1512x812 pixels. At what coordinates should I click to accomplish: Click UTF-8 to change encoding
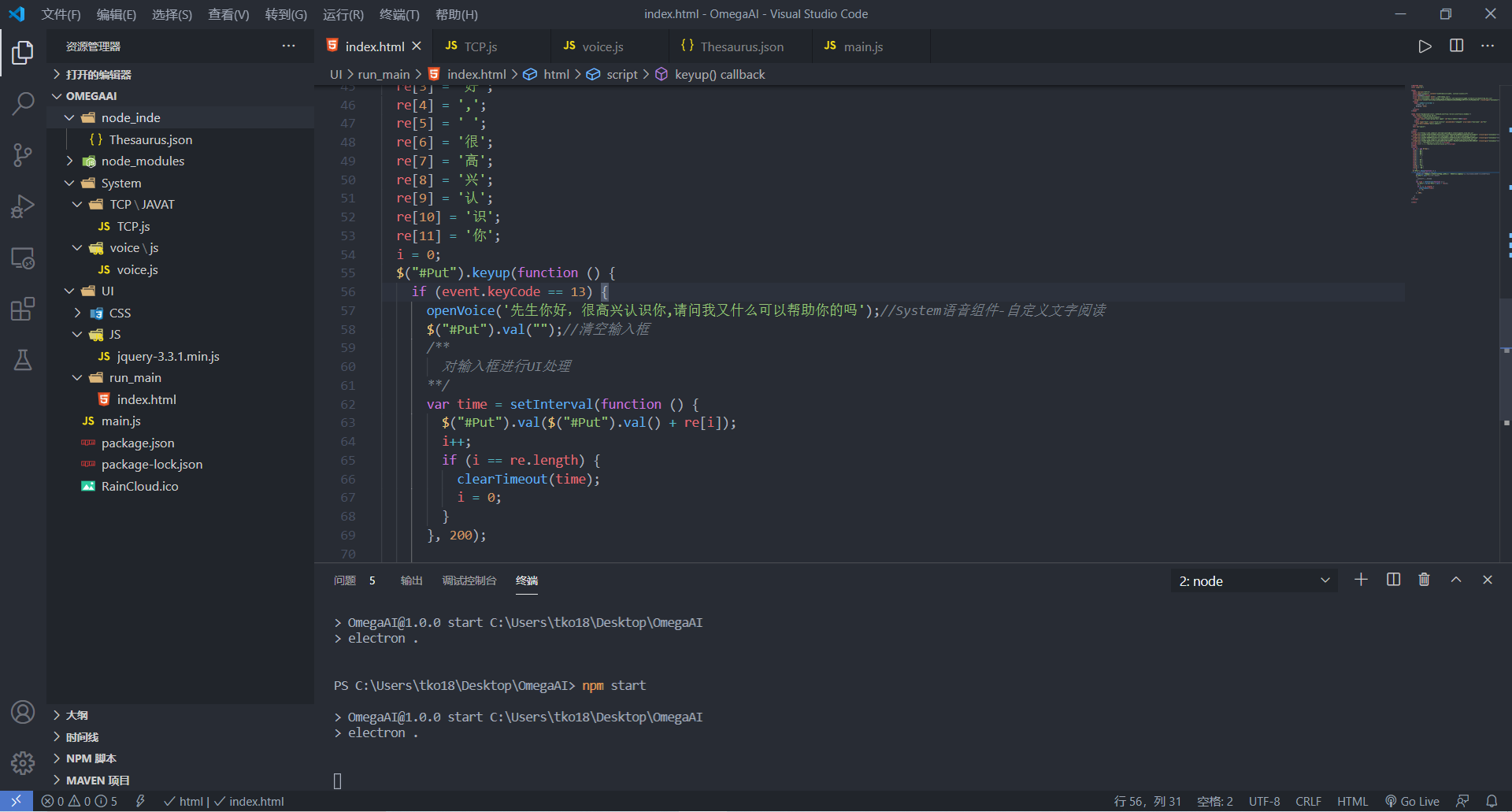(x=1264, y=801)
